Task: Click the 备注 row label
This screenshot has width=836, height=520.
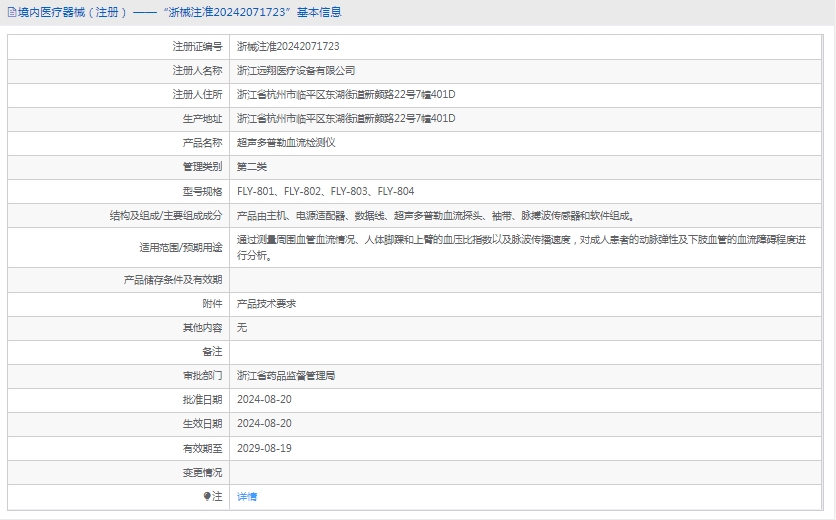Action: (x=212, y=352)
